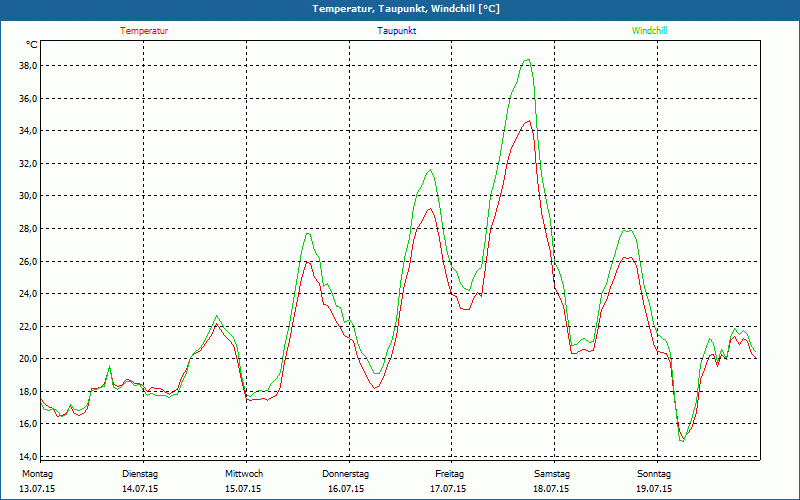800x500 pixels.
Task: Click the date 18.07.15
Action: point(551,489)
